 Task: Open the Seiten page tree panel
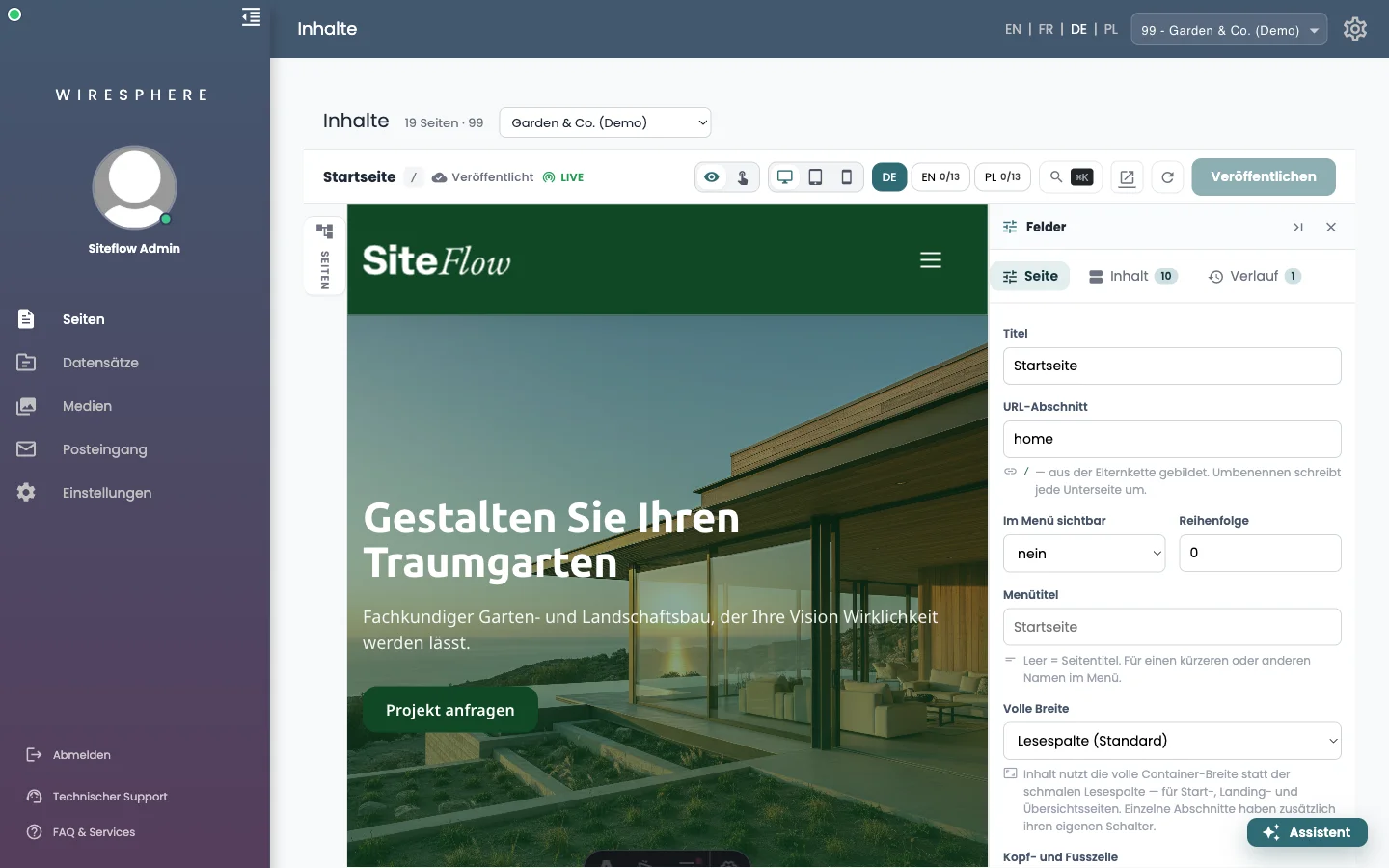click(x=325, y=257)
